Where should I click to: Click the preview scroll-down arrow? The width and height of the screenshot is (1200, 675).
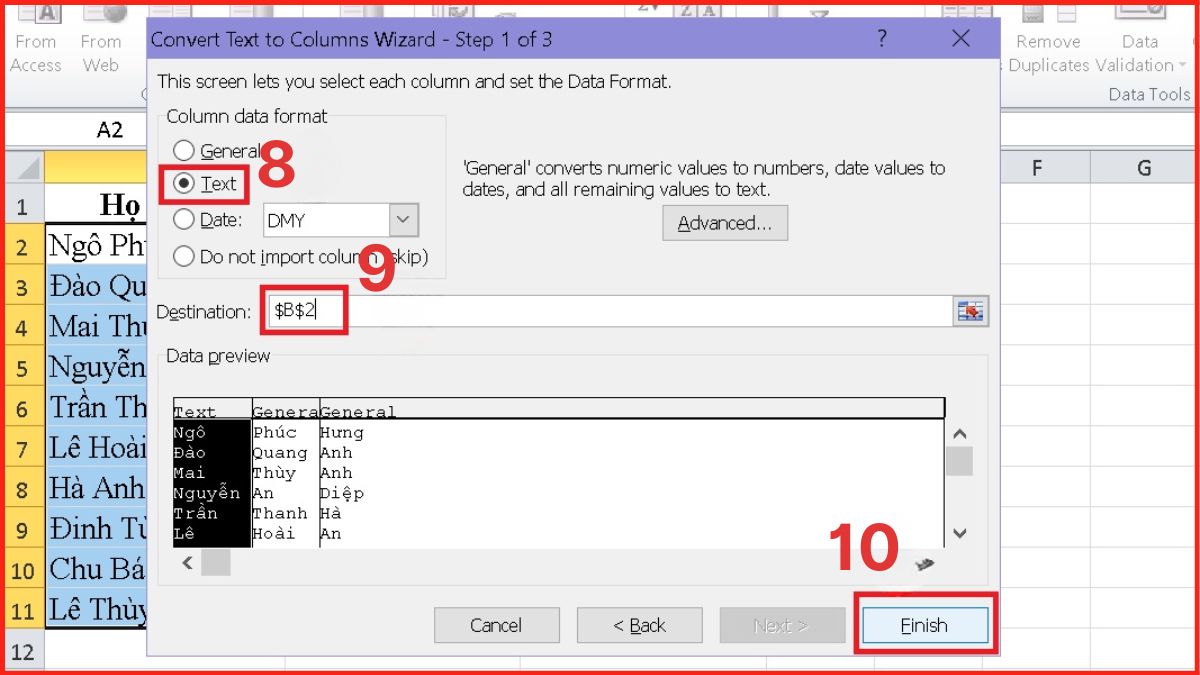[x=958, y=534]
